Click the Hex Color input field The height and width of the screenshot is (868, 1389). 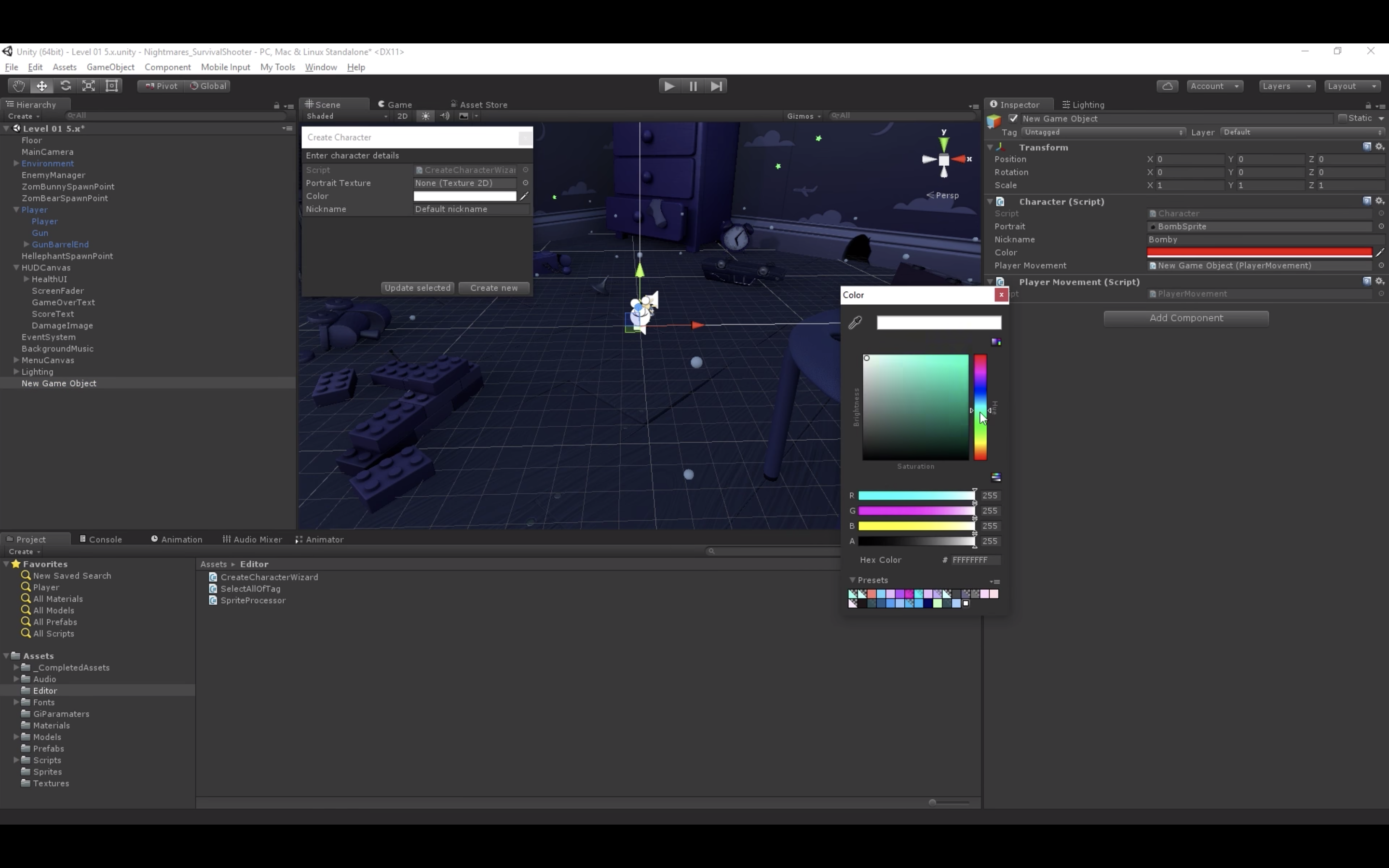975,559
